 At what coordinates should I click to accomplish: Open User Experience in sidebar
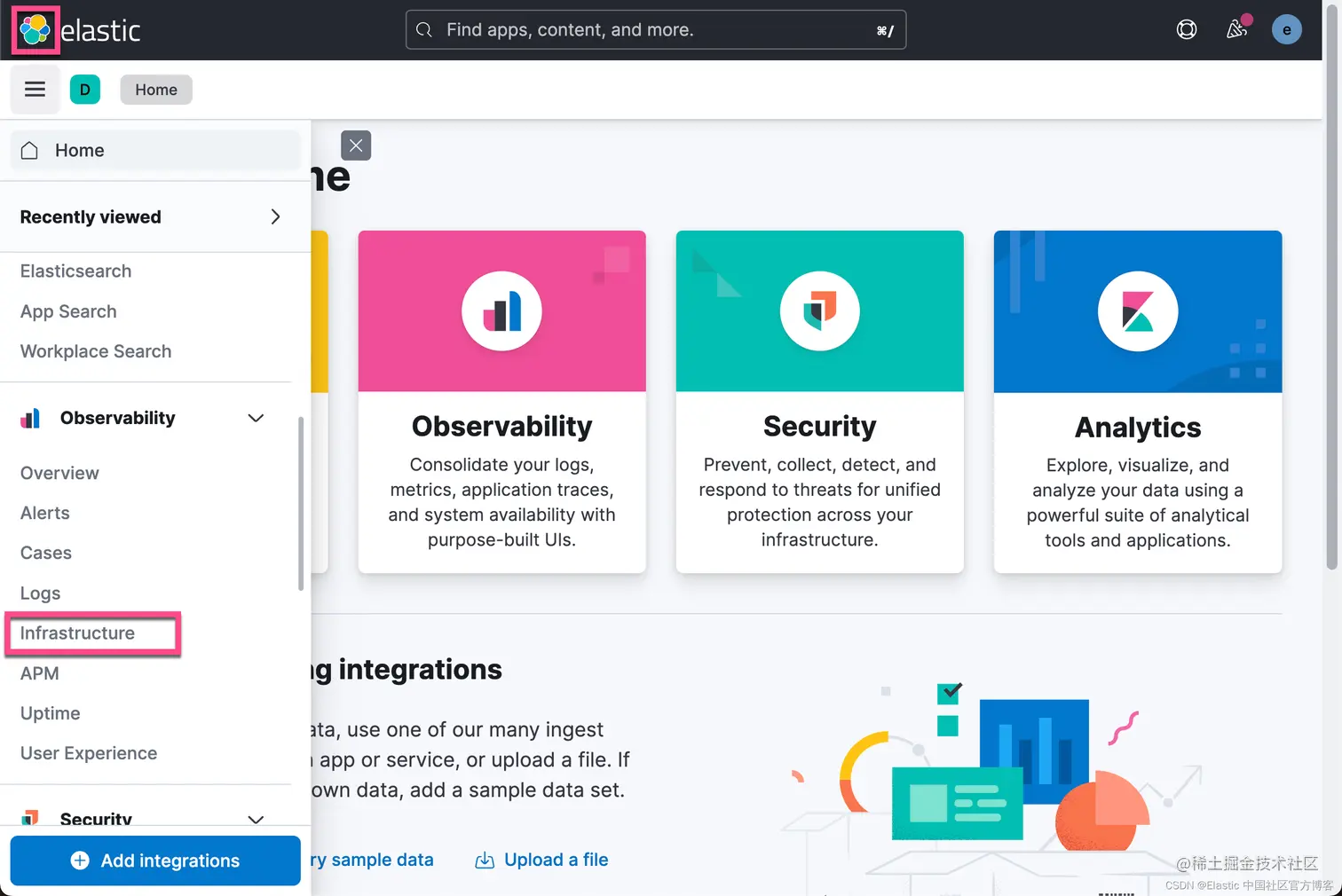(89, 753)
